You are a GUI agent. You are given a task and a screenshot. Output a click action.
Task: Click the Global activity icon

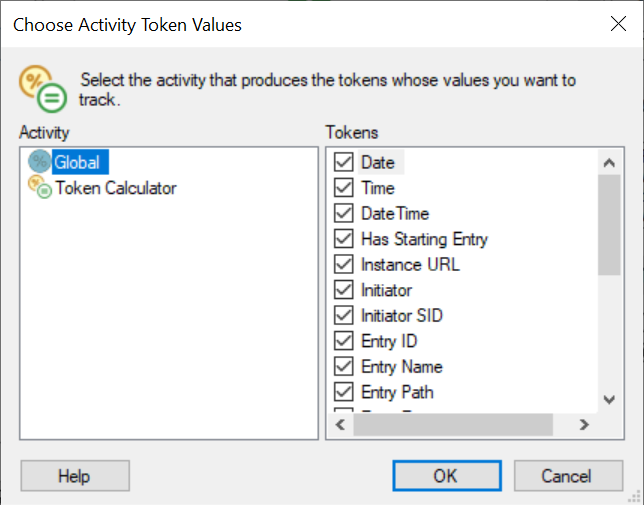pyautogui.click(x=40, y=162)
